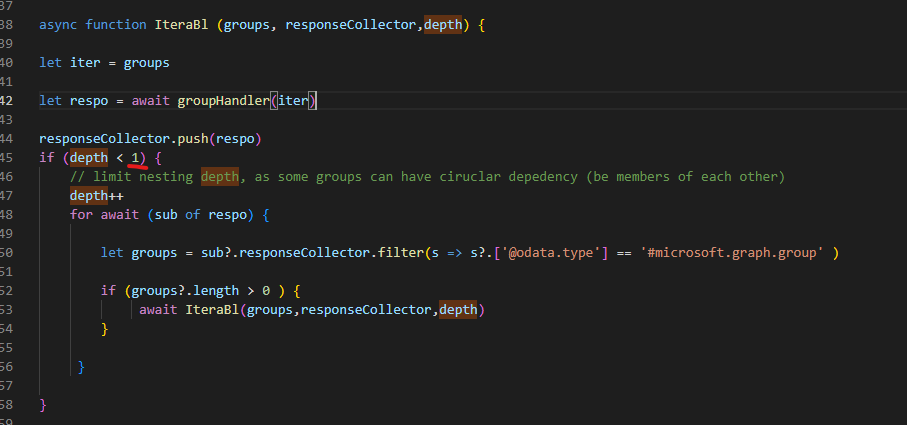Click the IteraBl name in the function declaration
Viewport: 907px width, 425px height.
[181, 25]
